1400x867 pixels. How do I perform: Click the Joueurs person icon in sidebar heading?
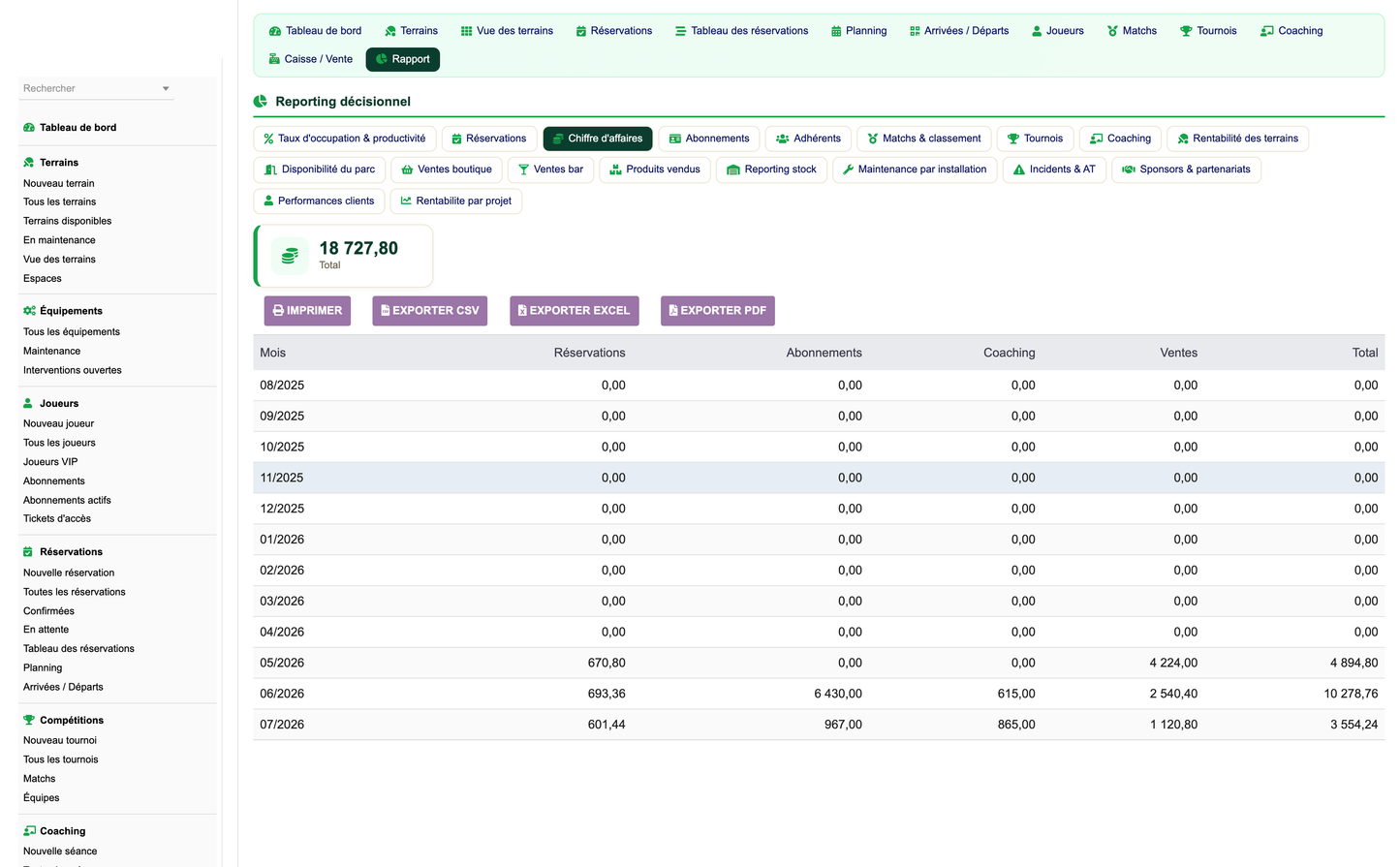tap(28, 403)
